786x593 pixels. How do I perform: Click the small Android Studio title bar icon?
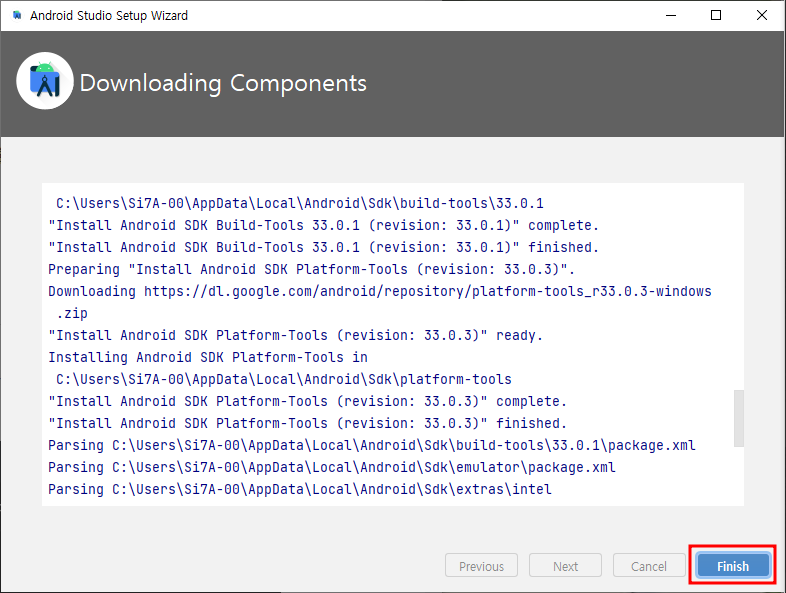pos(17,15)
